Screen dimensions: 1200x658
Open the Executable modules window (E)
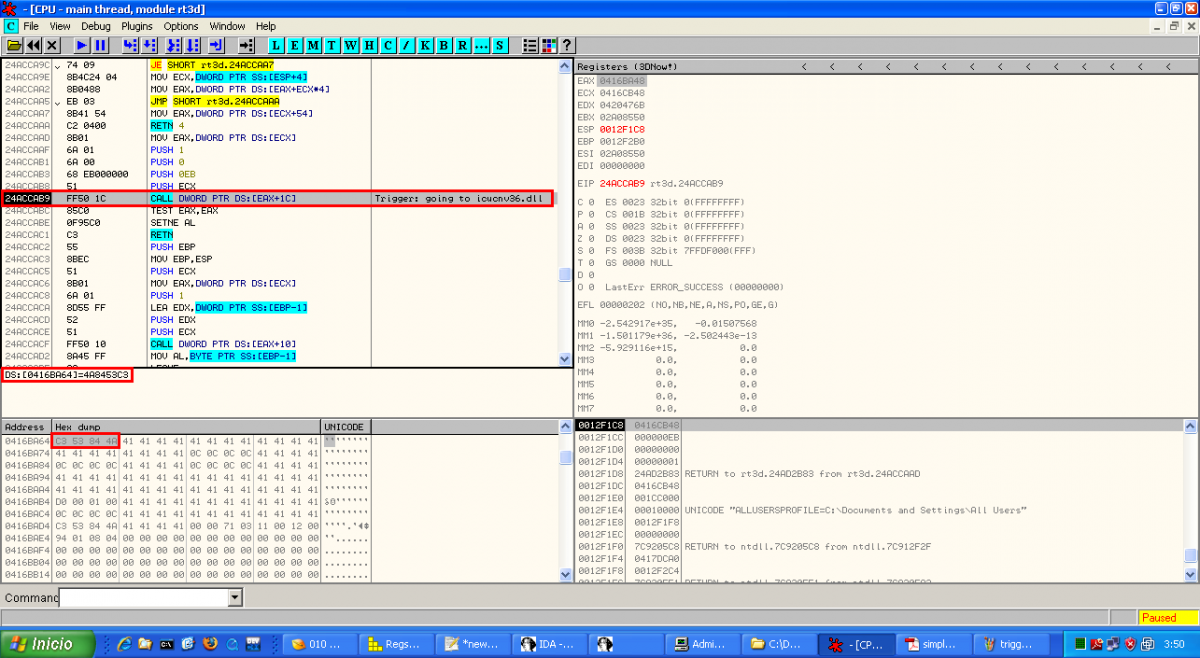coord(296,46)
